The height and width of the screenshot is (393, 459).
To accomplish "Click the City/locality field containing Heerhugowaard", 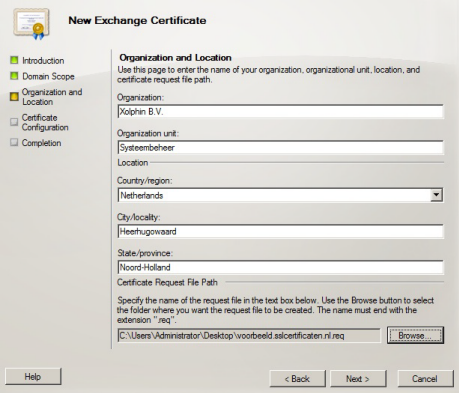I will [x=280, y=231].
